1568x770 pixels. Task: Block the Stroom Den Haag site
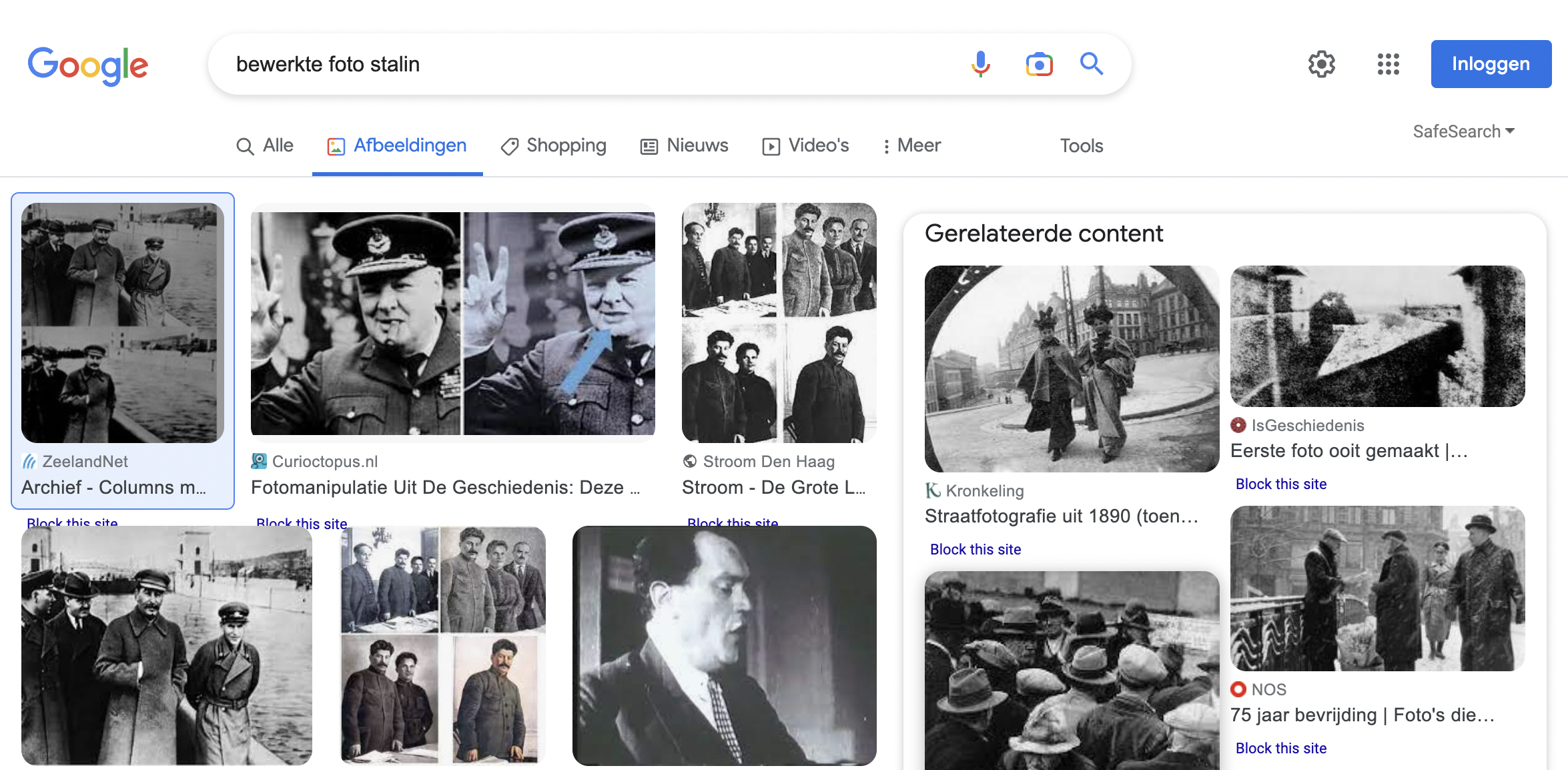pyautogui.click(x=733, y=522)
